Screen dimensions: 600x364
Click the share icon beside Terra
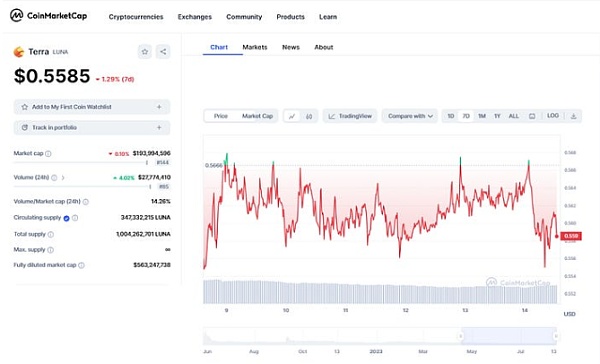163,52
